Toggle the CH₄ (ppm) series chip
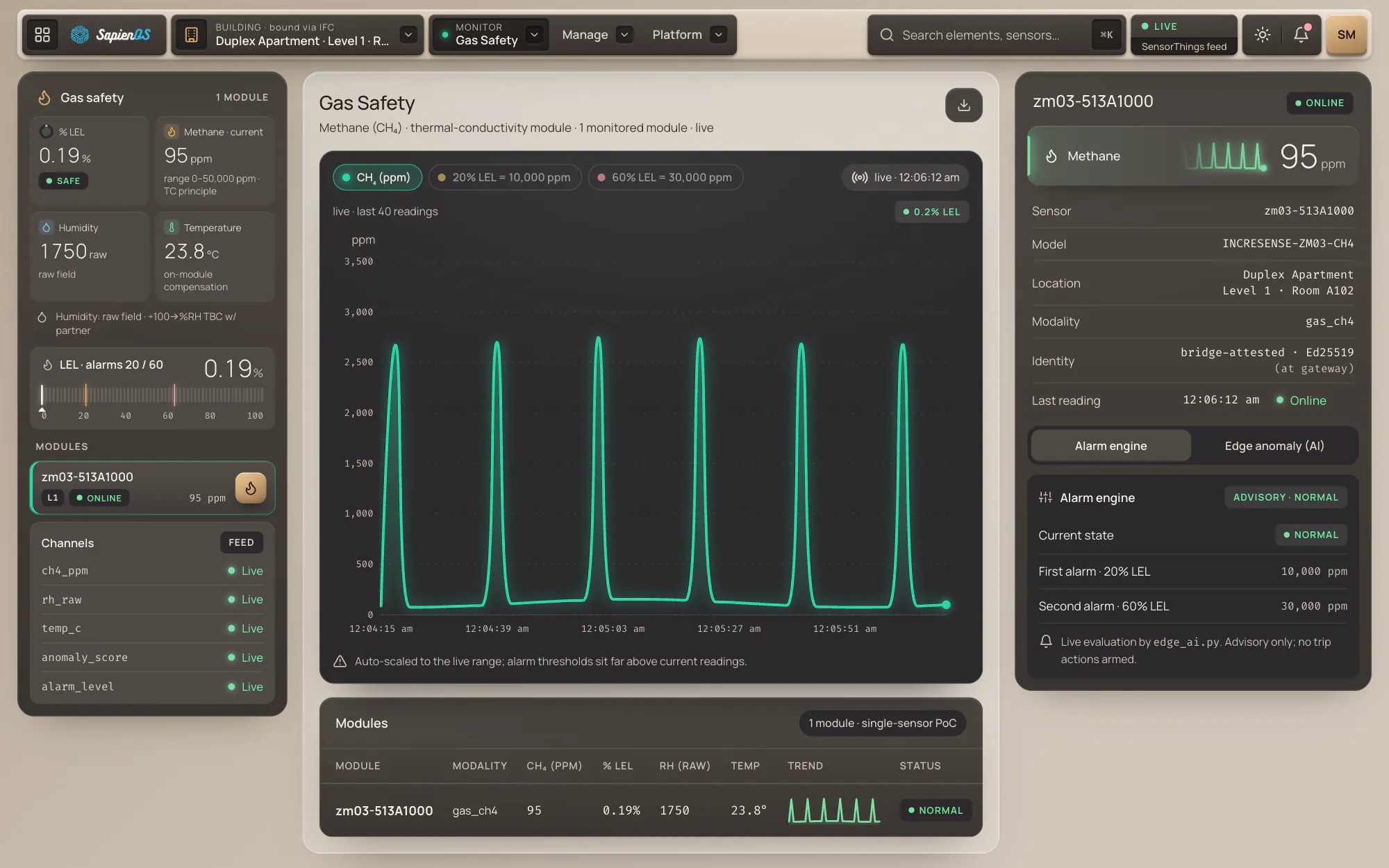 tap(377, 177)
